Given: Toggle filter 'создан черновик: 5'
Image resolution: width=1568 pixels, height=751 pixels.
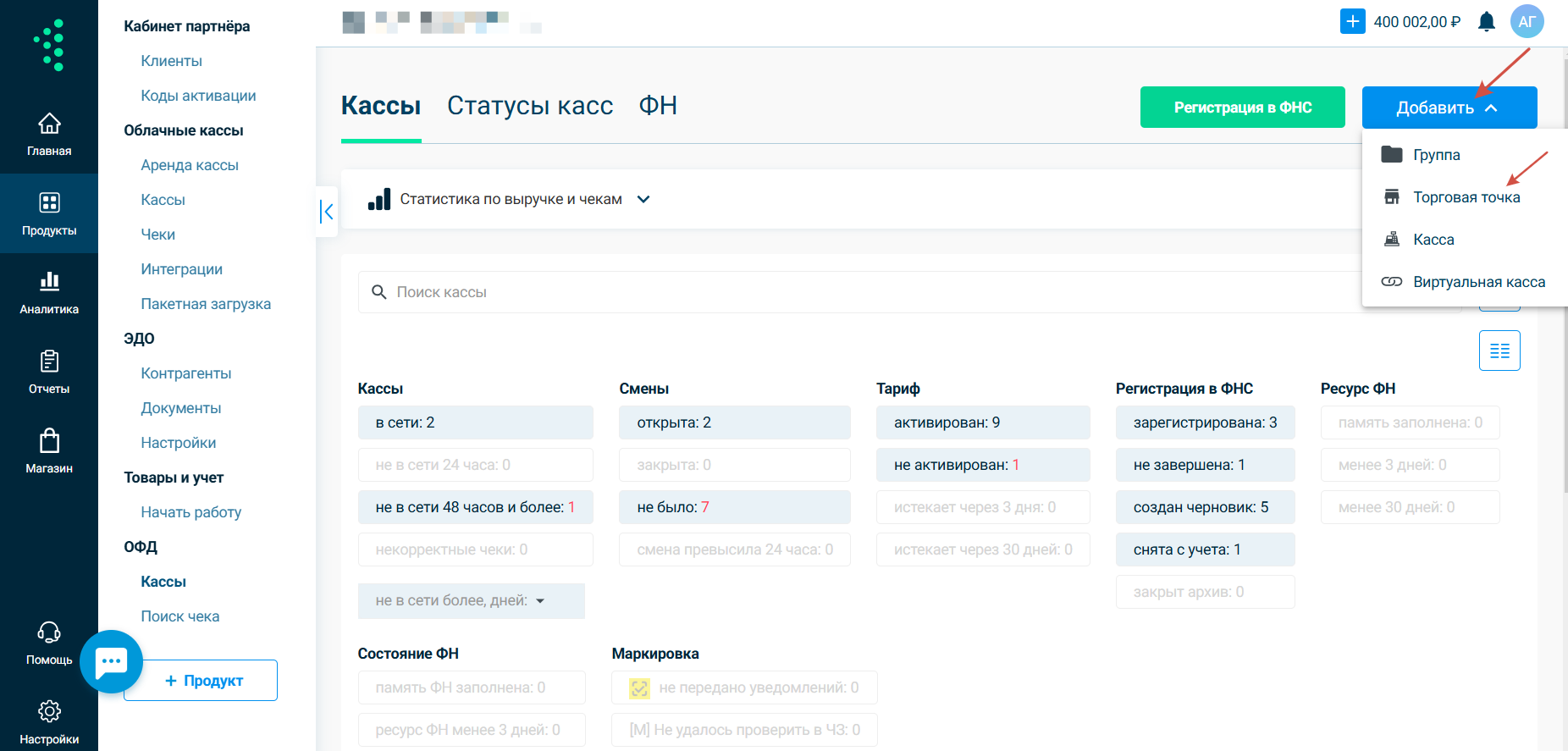Looking at the screenshot, I should 1204,507.
